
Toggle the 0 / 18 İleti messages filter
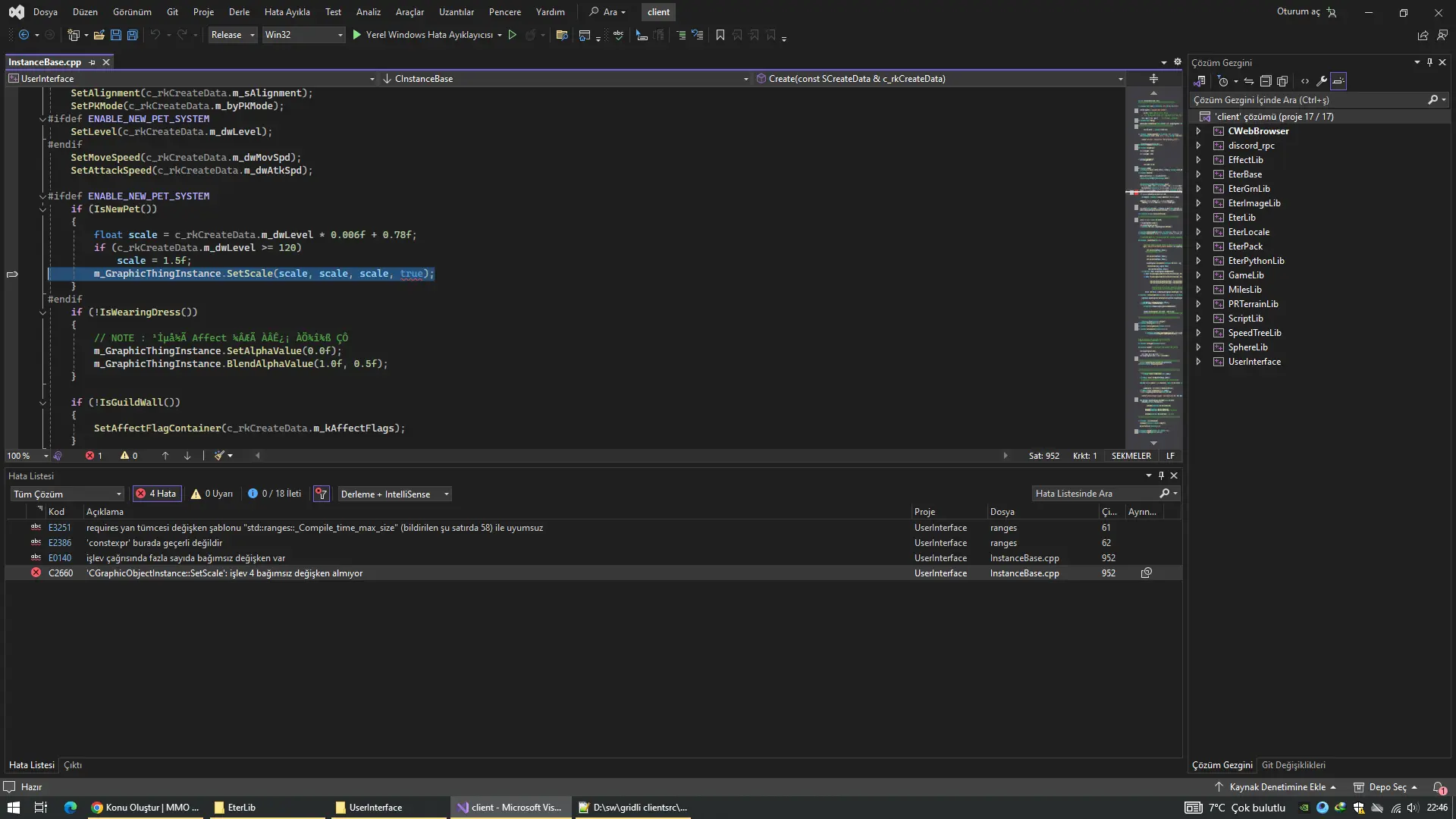(x=275, y=494)
